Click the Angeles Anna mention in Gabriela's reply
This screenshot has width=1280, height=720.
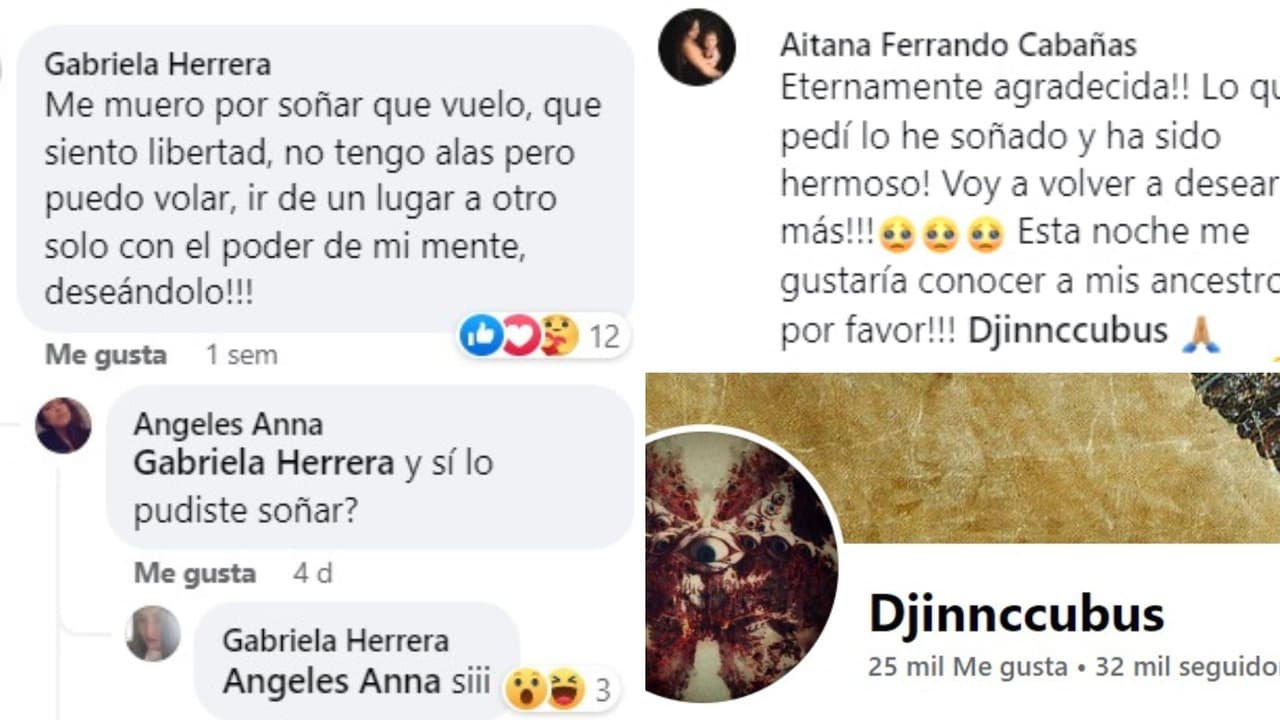coord(332,682)
